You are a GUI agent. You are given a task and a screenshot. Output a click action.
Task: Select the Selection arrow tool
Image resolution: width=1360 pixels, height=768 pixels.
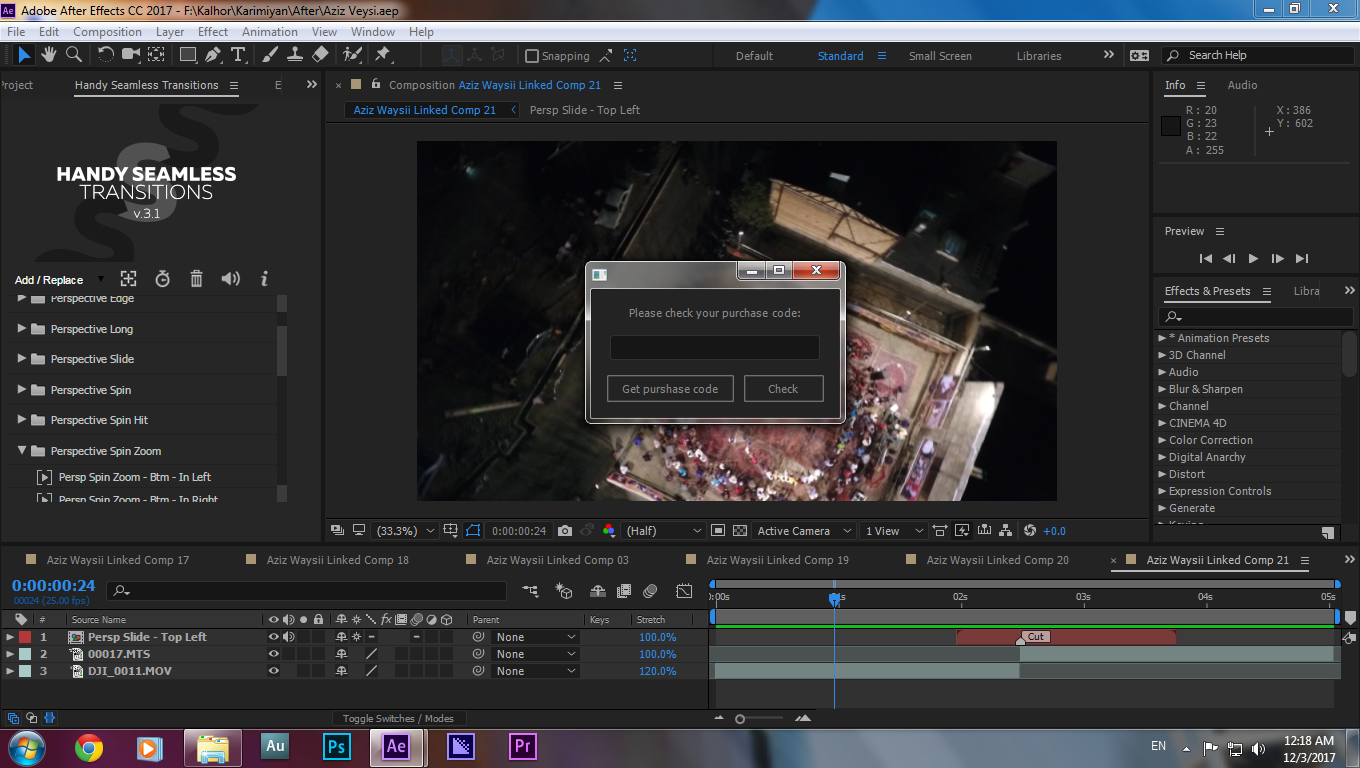(25, 55)
